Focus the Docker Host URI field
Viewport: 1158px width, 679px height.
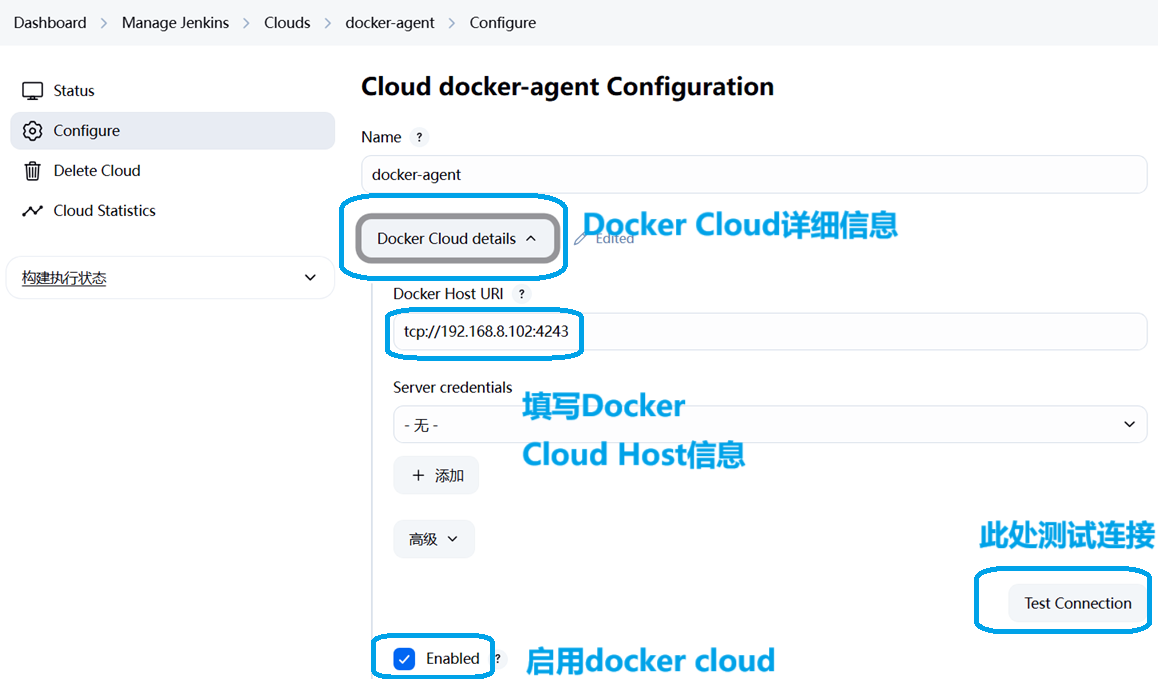point(770,331)
